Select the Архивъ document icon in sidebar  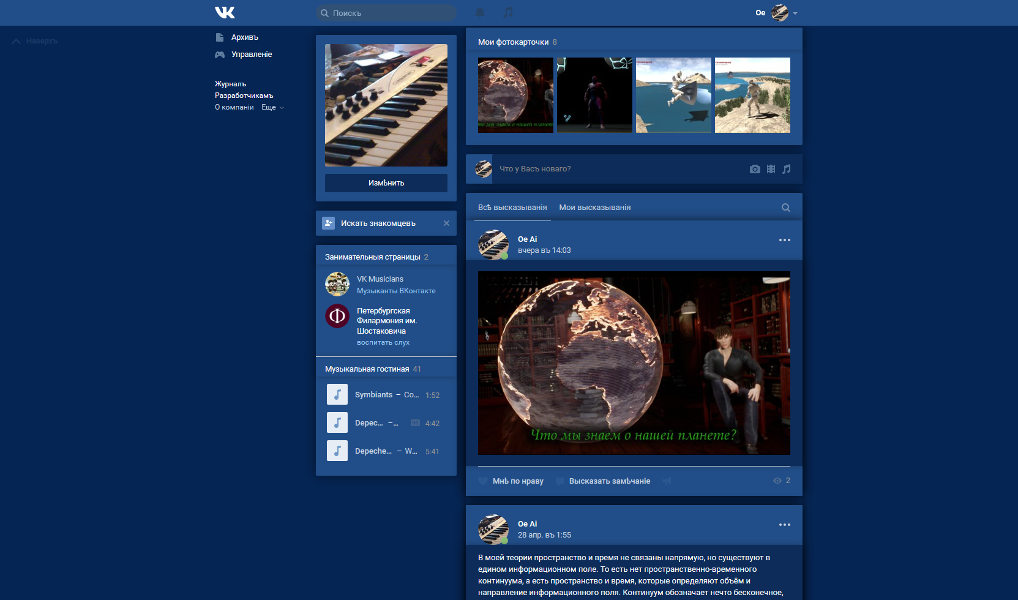(x=218, y=36)
